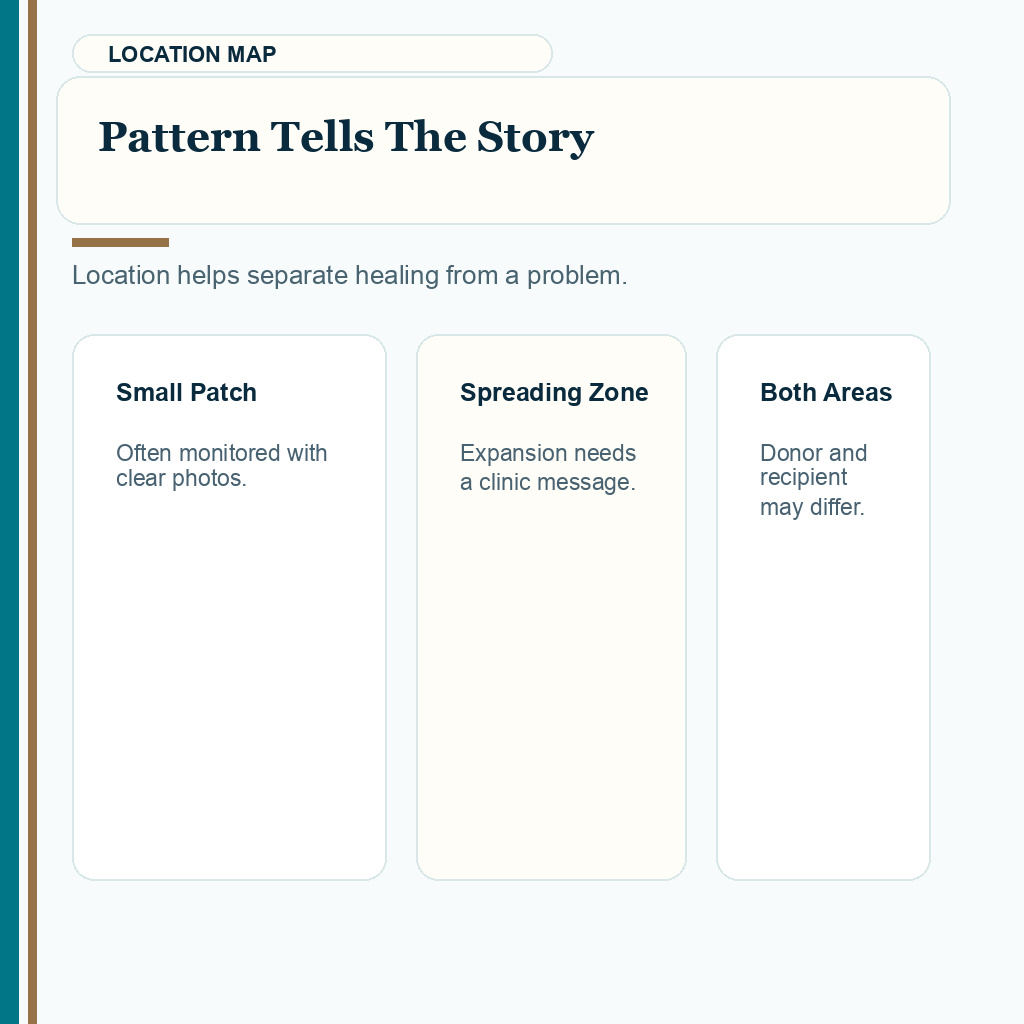Open the Both Areas card
The image size is (1024, 1024).
(x=823, y=607)
